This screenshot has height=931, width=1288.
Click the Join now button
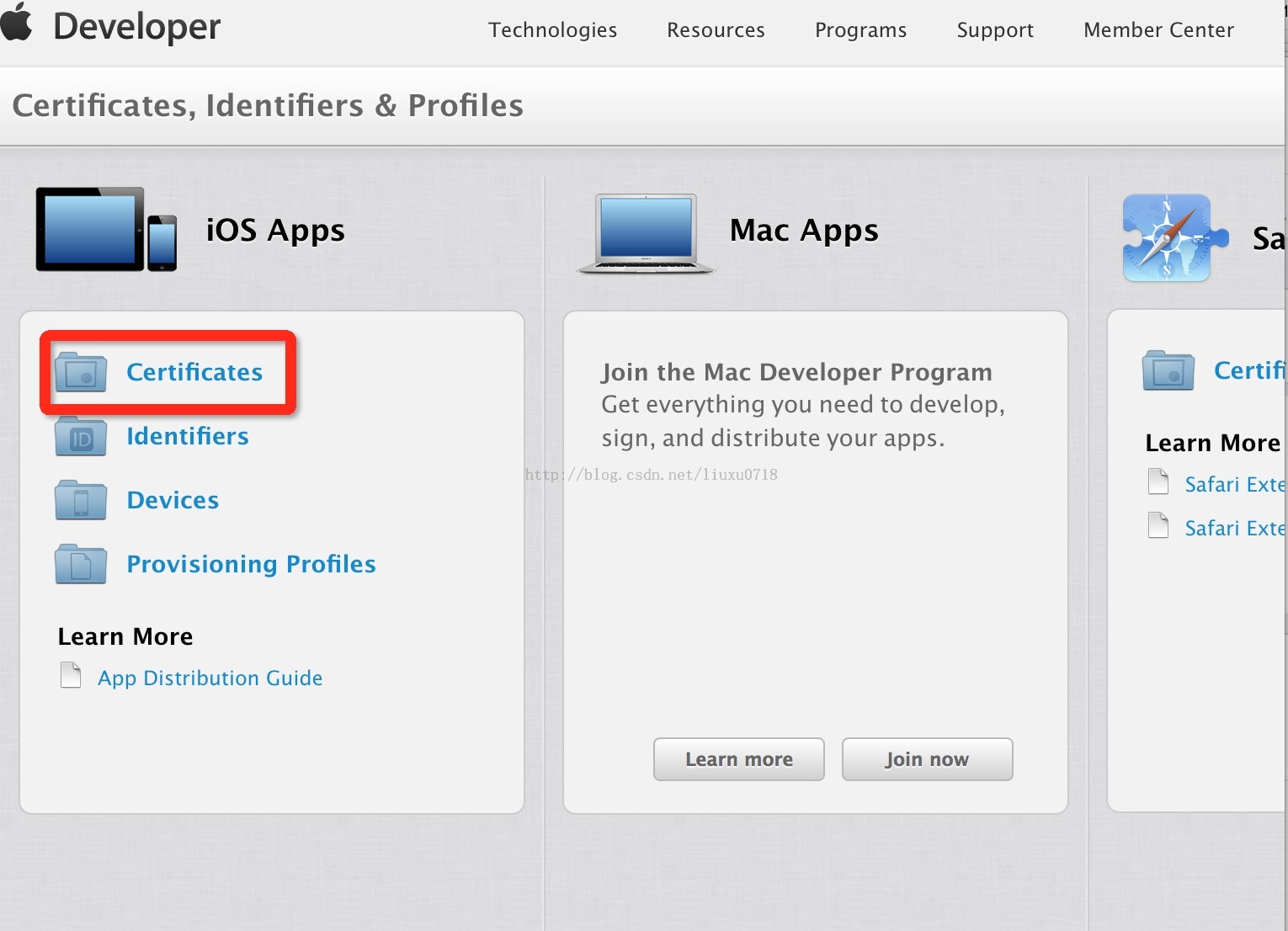[927, 759]
